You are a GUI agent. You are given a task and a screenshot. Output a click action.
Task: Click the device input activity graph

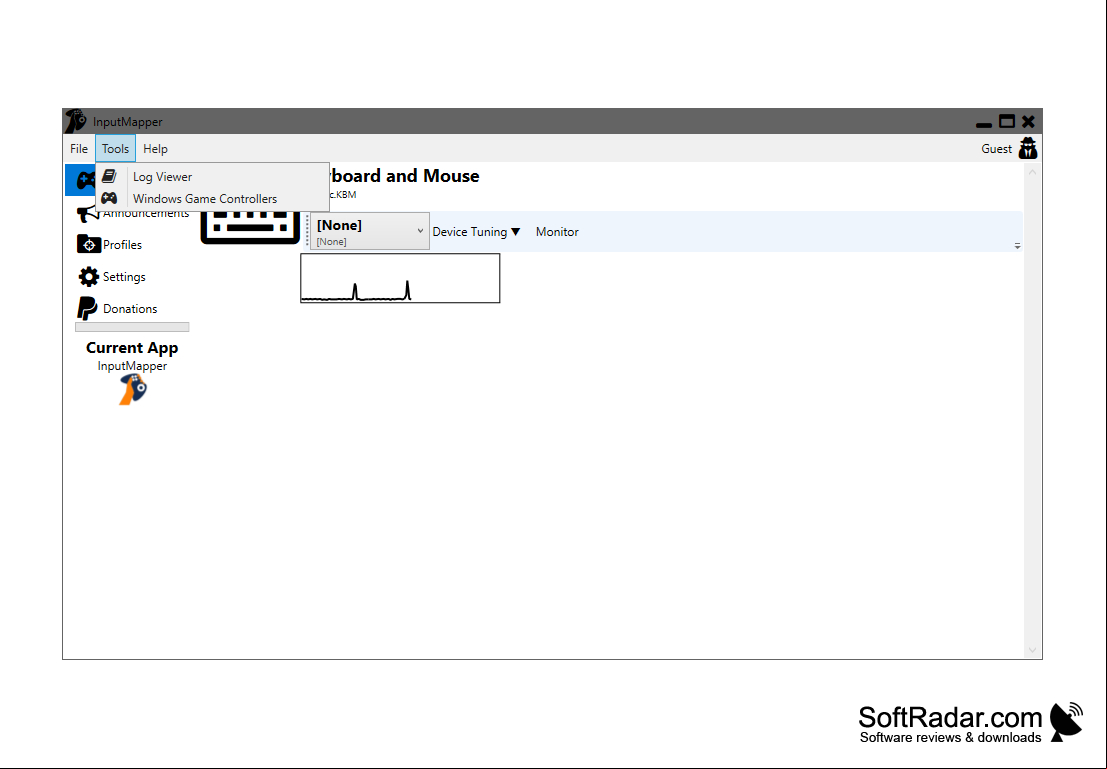(x=400, y=278)
